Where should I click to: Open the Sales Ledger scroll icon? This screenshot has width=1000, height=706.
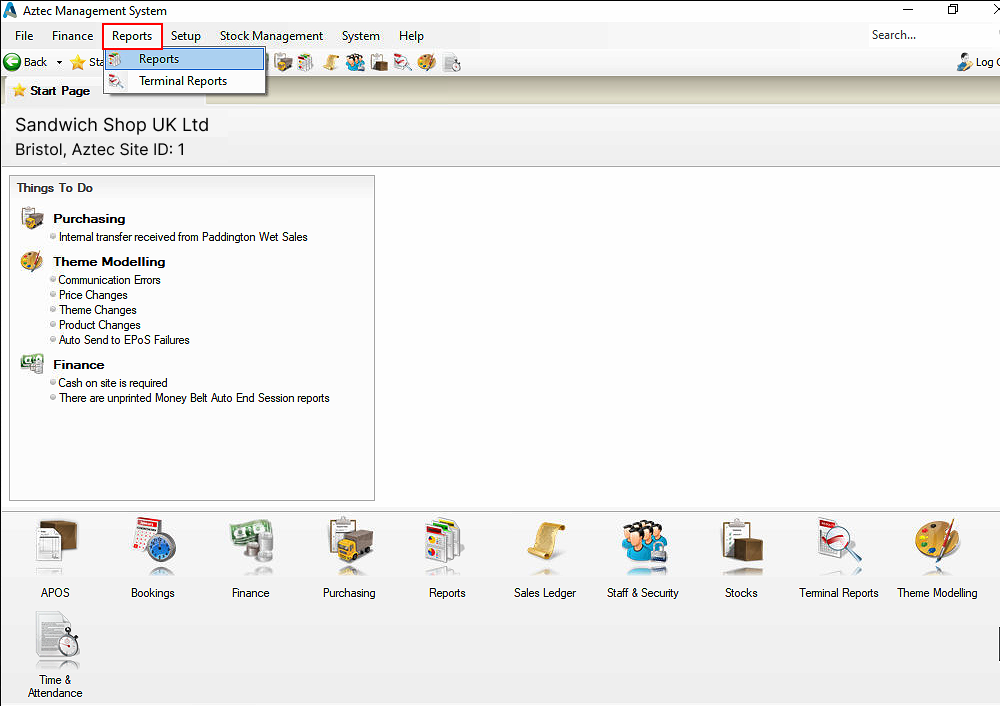click(x=545, y=547)
